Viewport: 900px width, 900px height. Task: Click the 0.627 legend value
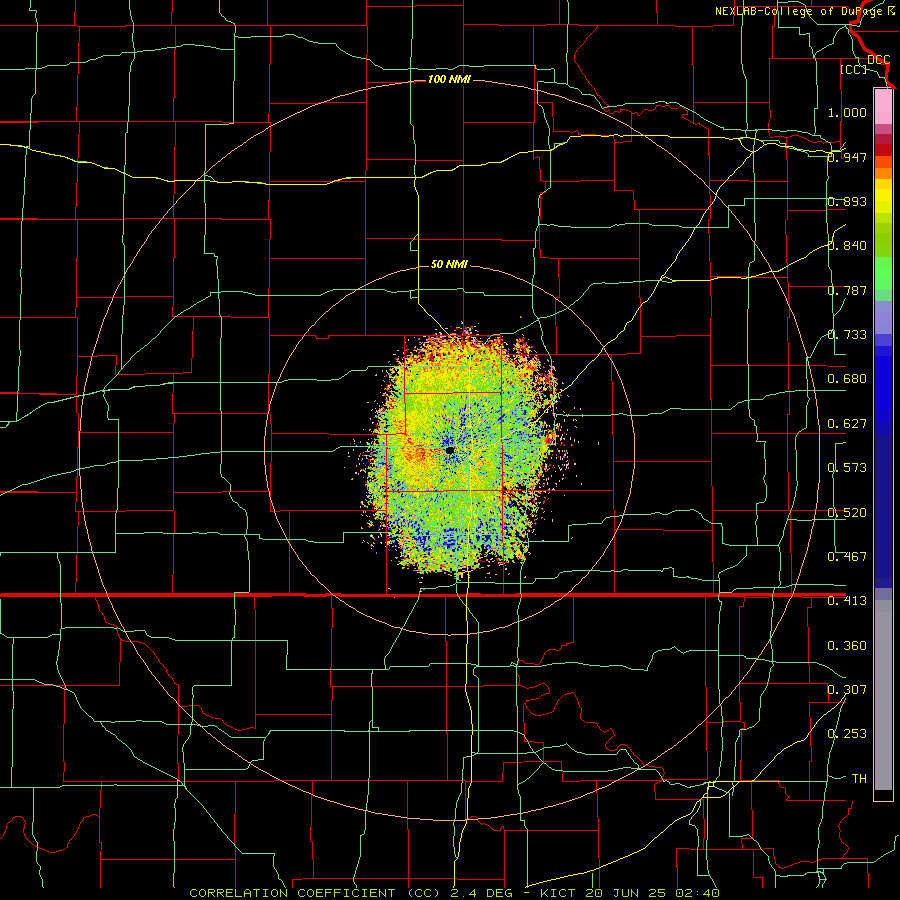click(x=847, y=424)
